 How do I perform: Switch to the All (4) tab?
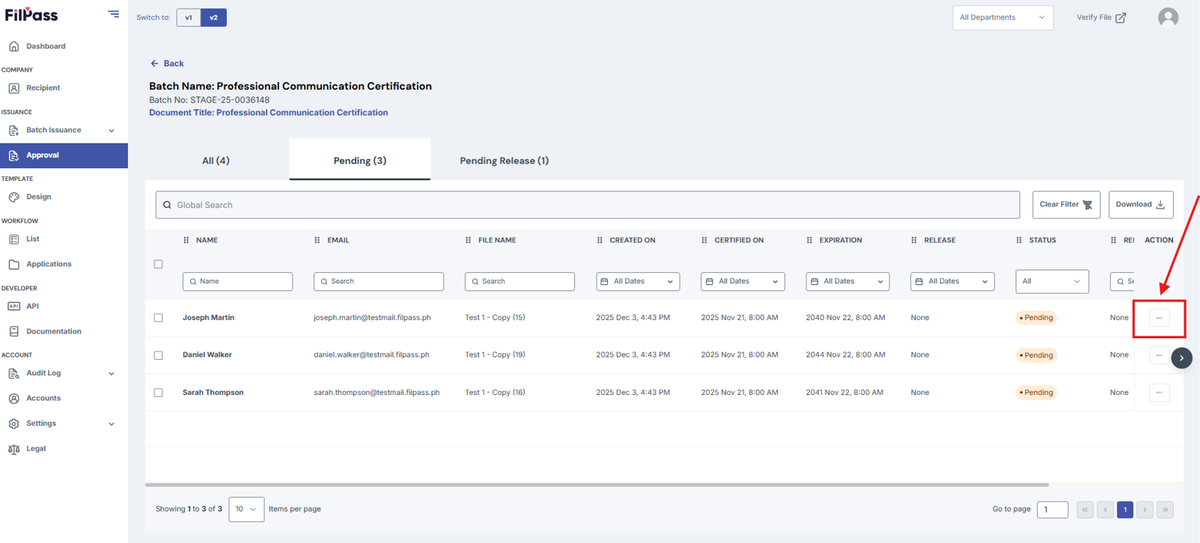click(x=216, y=160)
